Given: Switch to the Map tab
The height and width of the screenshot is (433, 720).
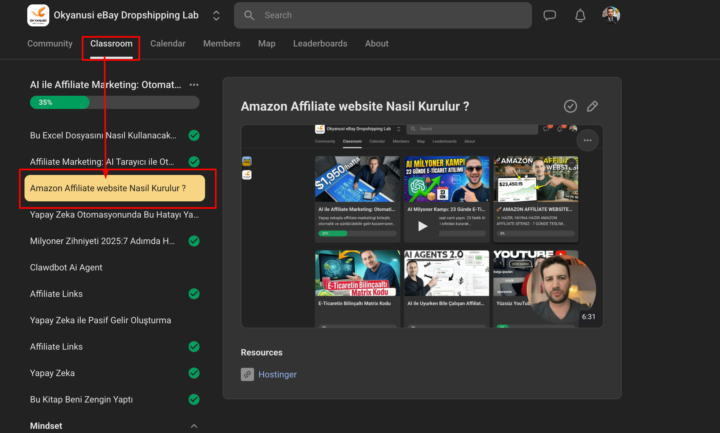Looking at the screenshot, I should coord(267,44).
